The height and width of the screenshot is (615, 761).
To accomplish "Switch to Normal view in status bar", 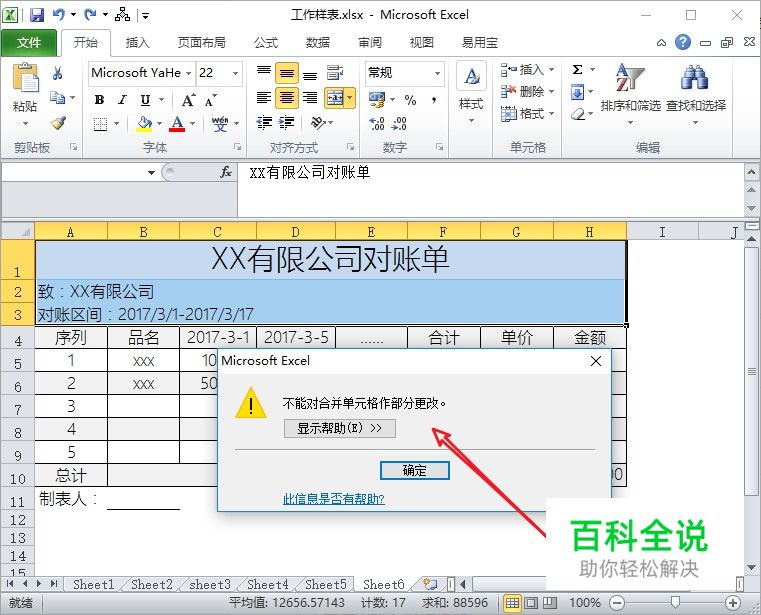I will [x=513, y=603].
